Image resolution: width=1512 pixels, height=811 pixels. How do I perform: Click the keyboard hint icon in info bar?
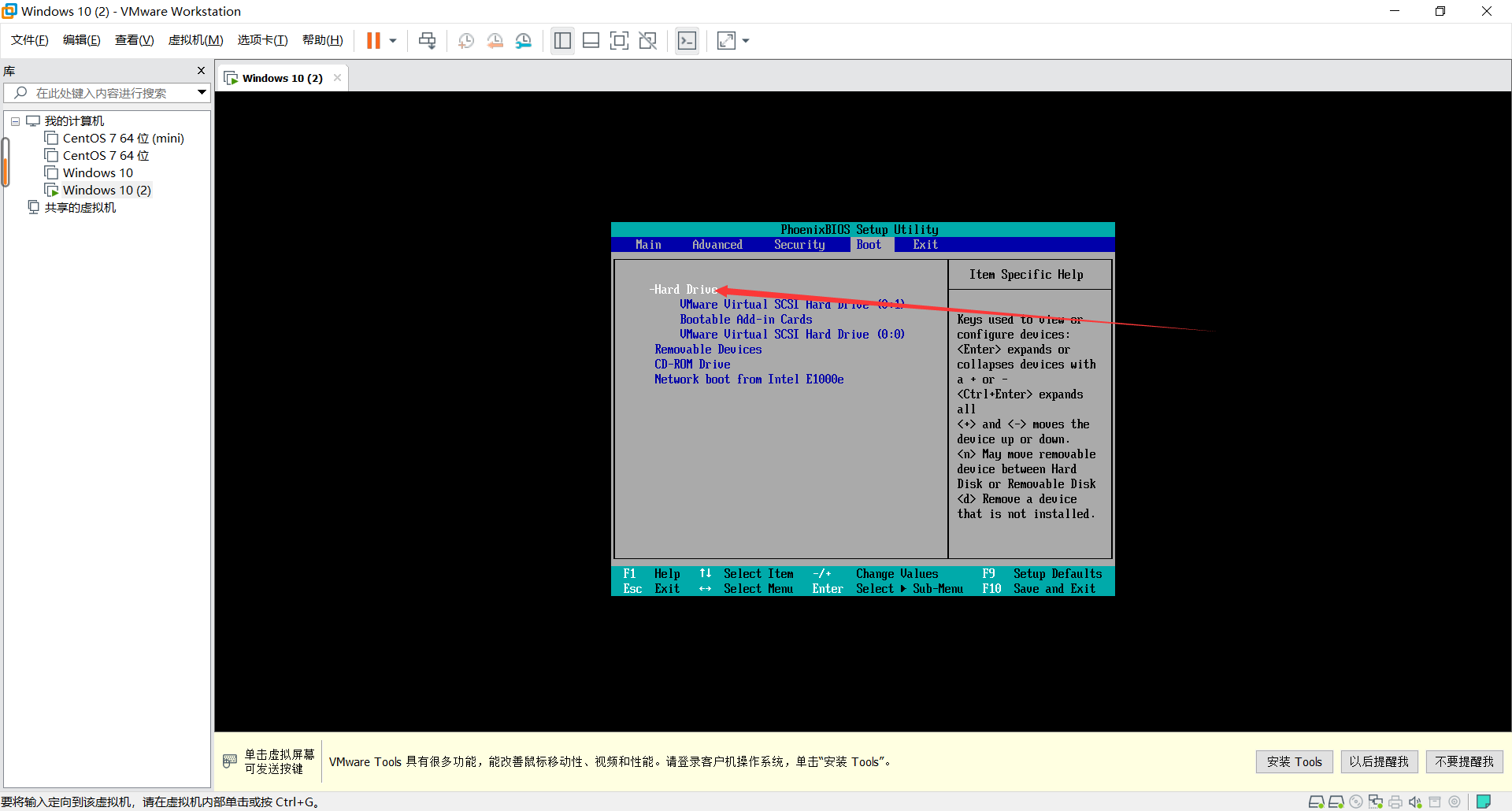(x=230, y=761)
